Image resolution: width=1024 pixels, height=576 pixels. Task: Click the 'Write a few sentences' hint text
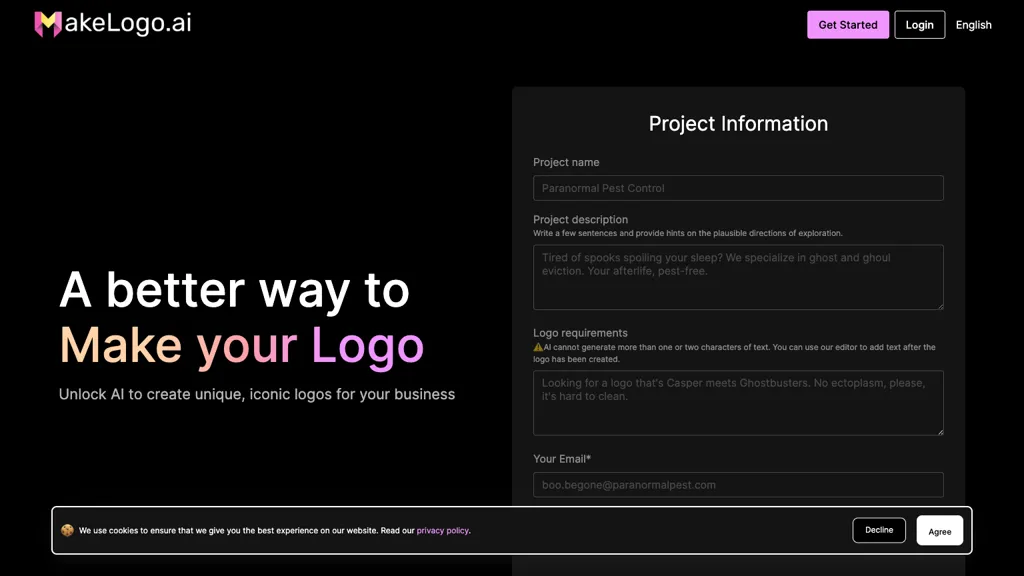click(688, 233)
